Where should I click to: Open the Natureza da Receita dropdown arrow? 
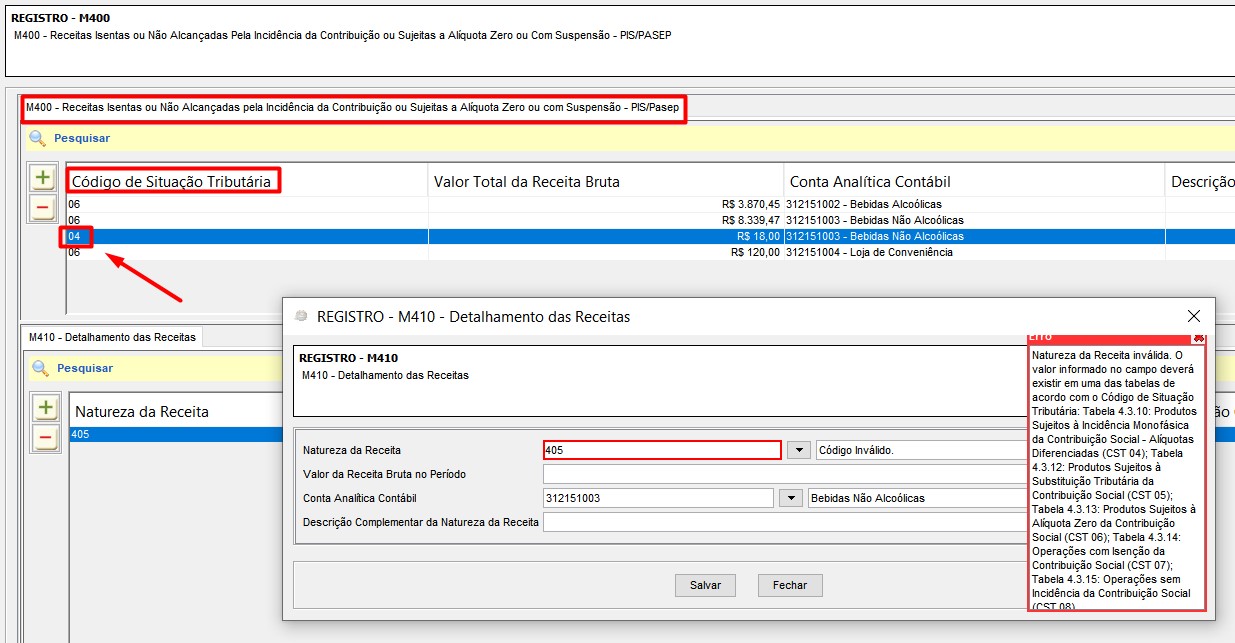coord(798,450)
